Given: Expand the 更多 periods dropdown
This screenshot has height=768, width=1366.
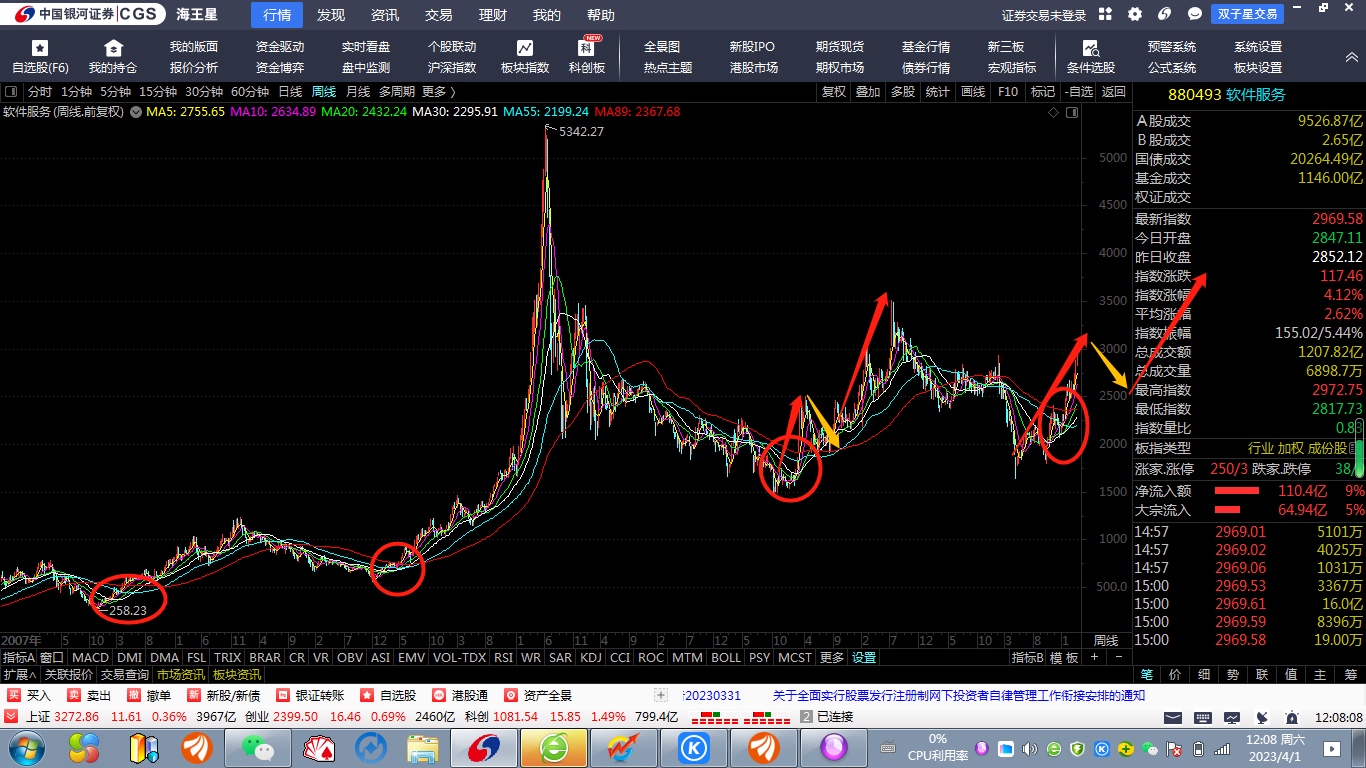Looking at the screenshot, I should tap(437, 91).
